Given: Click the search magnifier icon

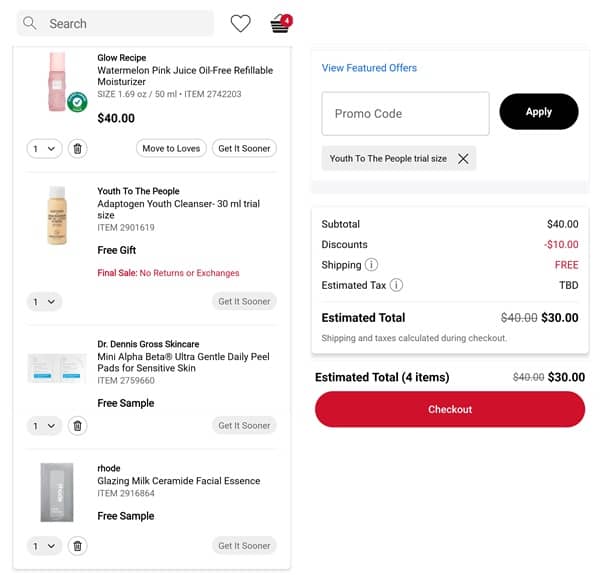Looking at the screenshot, I should click(30, 23).
